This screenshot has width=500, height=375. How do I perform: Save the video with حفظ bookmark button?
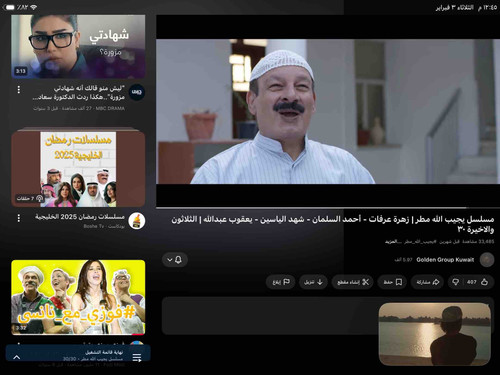[393, 282]
